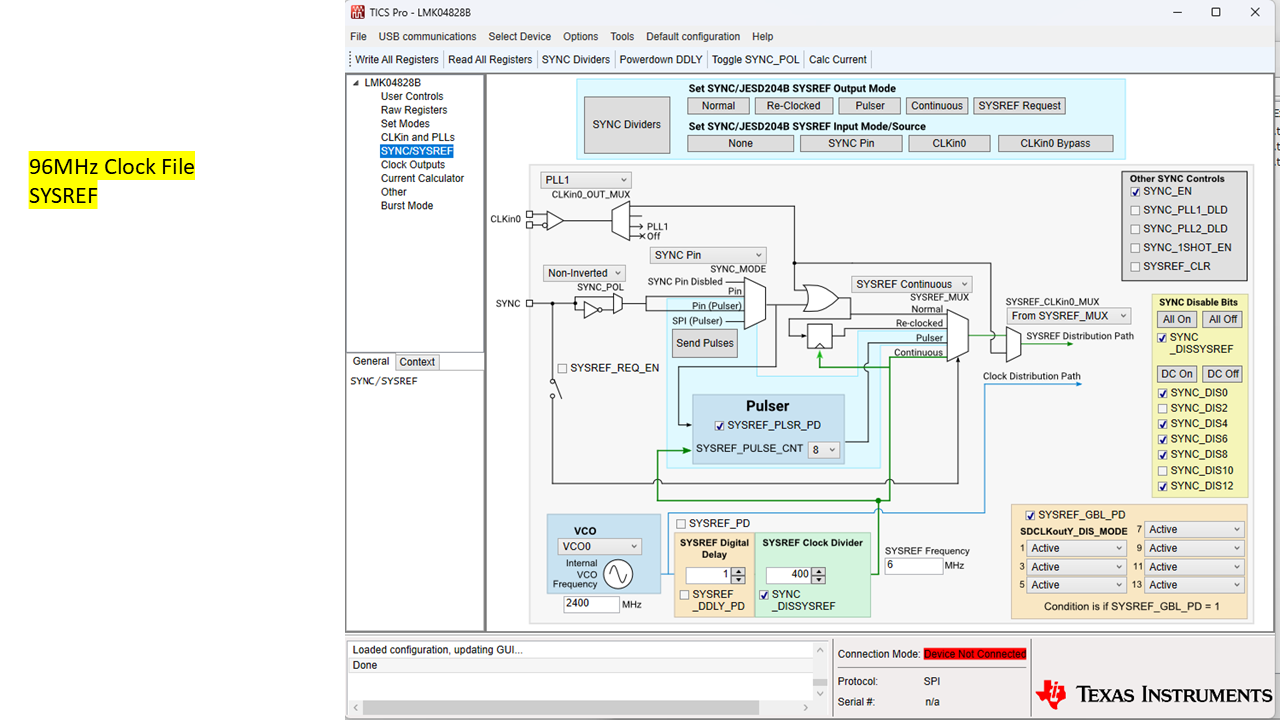
Task: Select Burst Mode in the tree
Action: [407, 206]
